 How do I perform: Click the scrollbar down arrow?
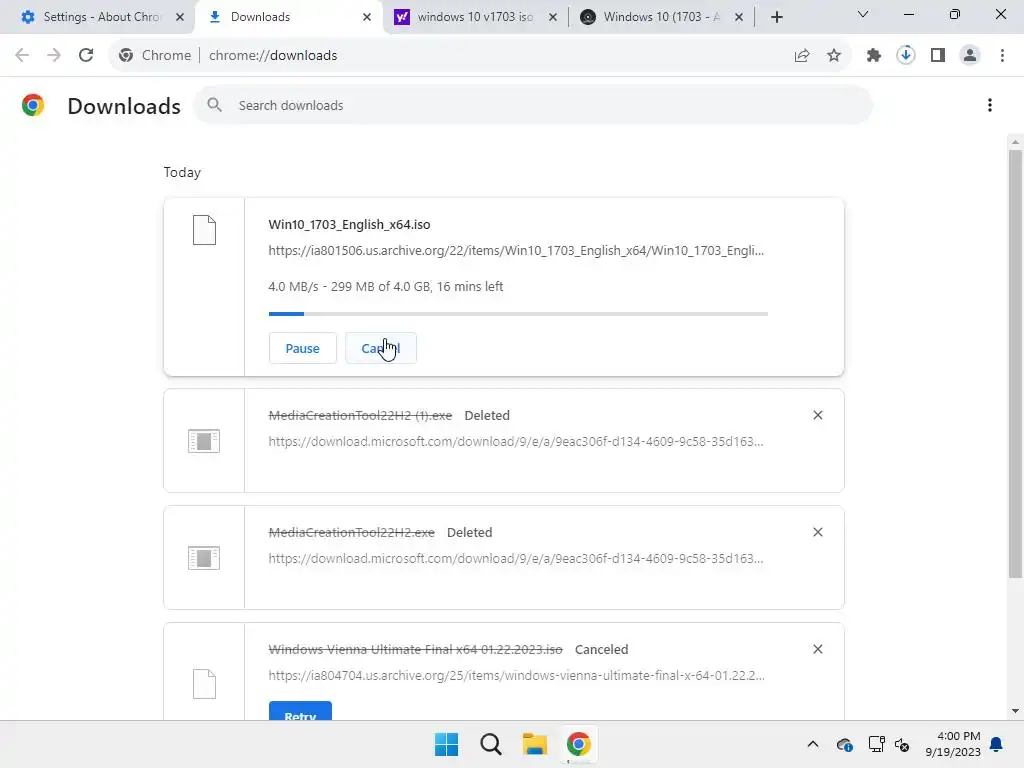click(x=1015, y=711)
